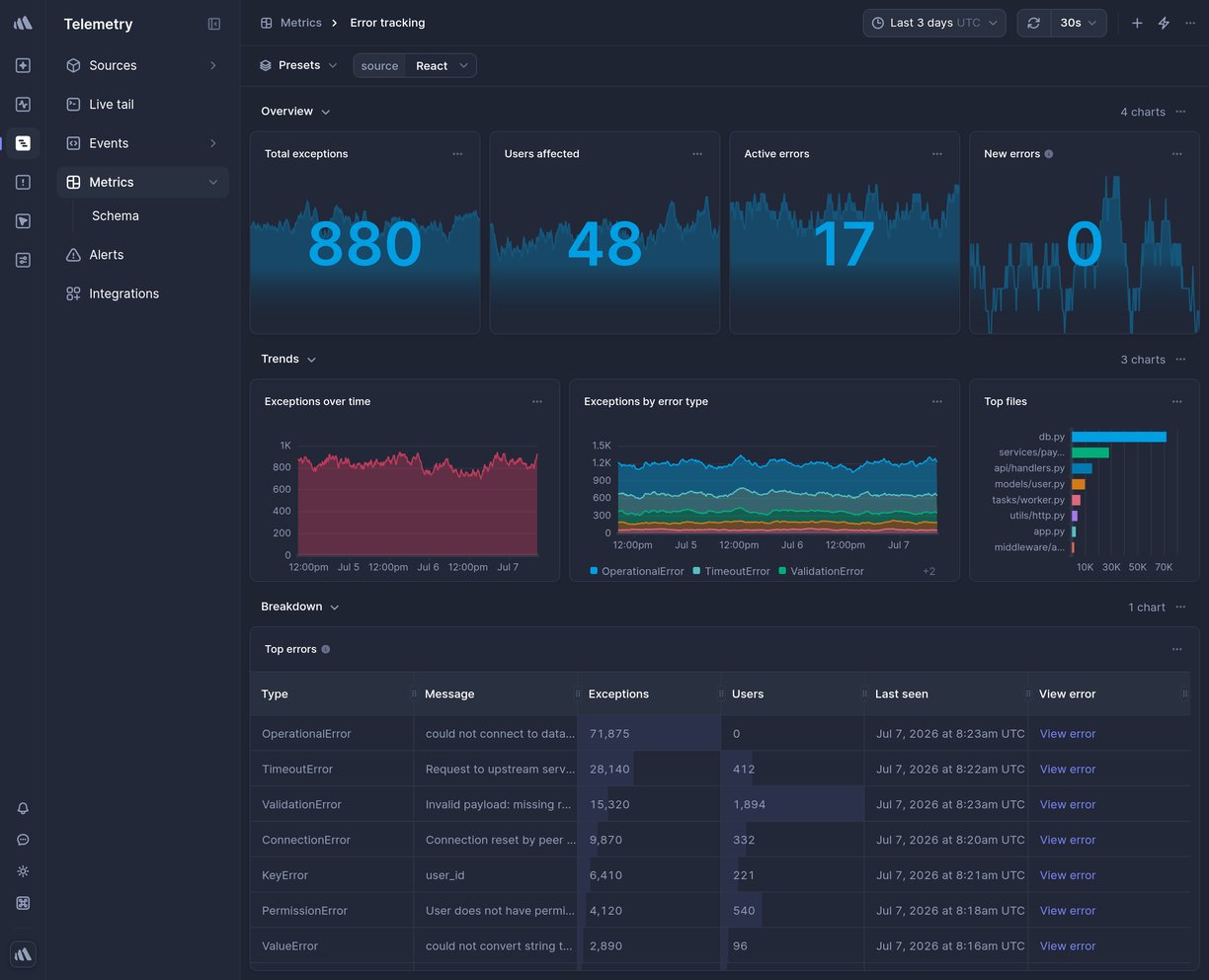Click the plus icon to add chart
The image size is (1209, 980).
click(x=1137, y=23)
